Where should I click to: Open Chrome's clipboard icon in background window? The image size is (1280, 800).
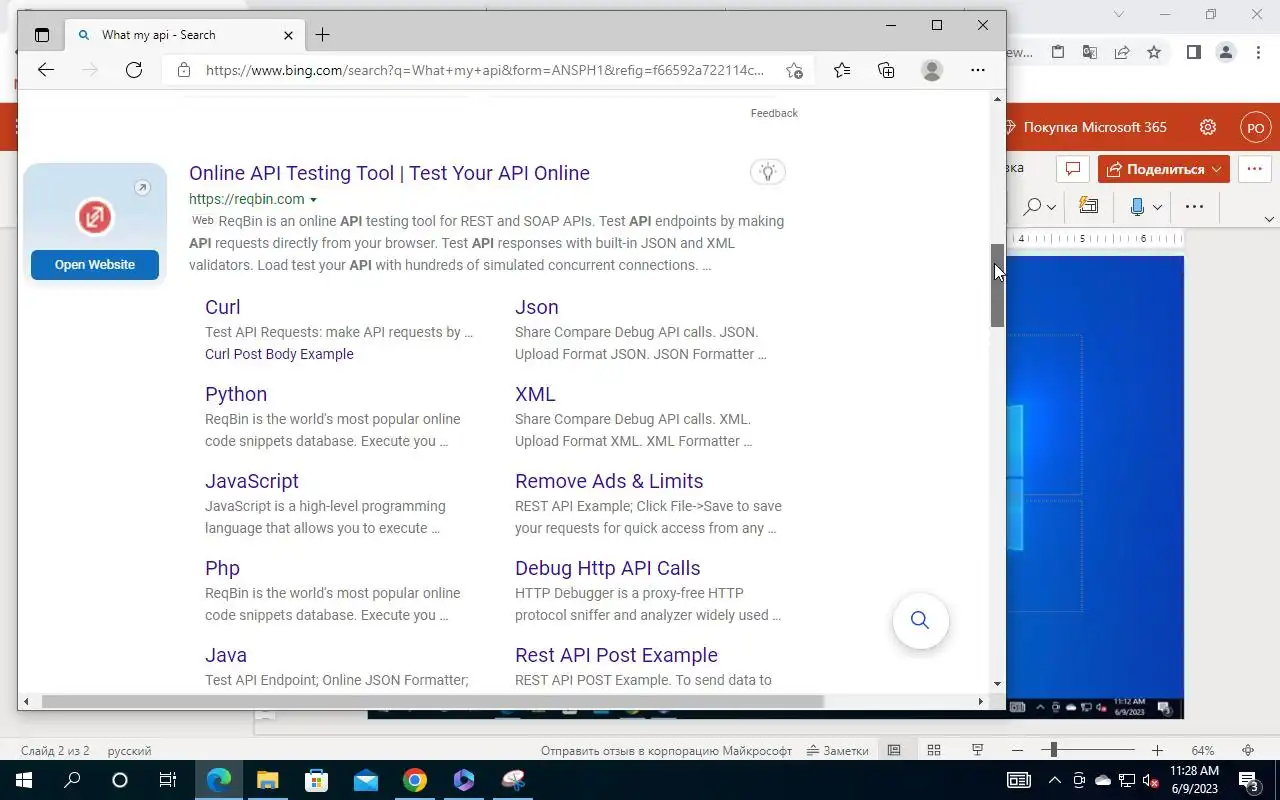coord(1058,52)
